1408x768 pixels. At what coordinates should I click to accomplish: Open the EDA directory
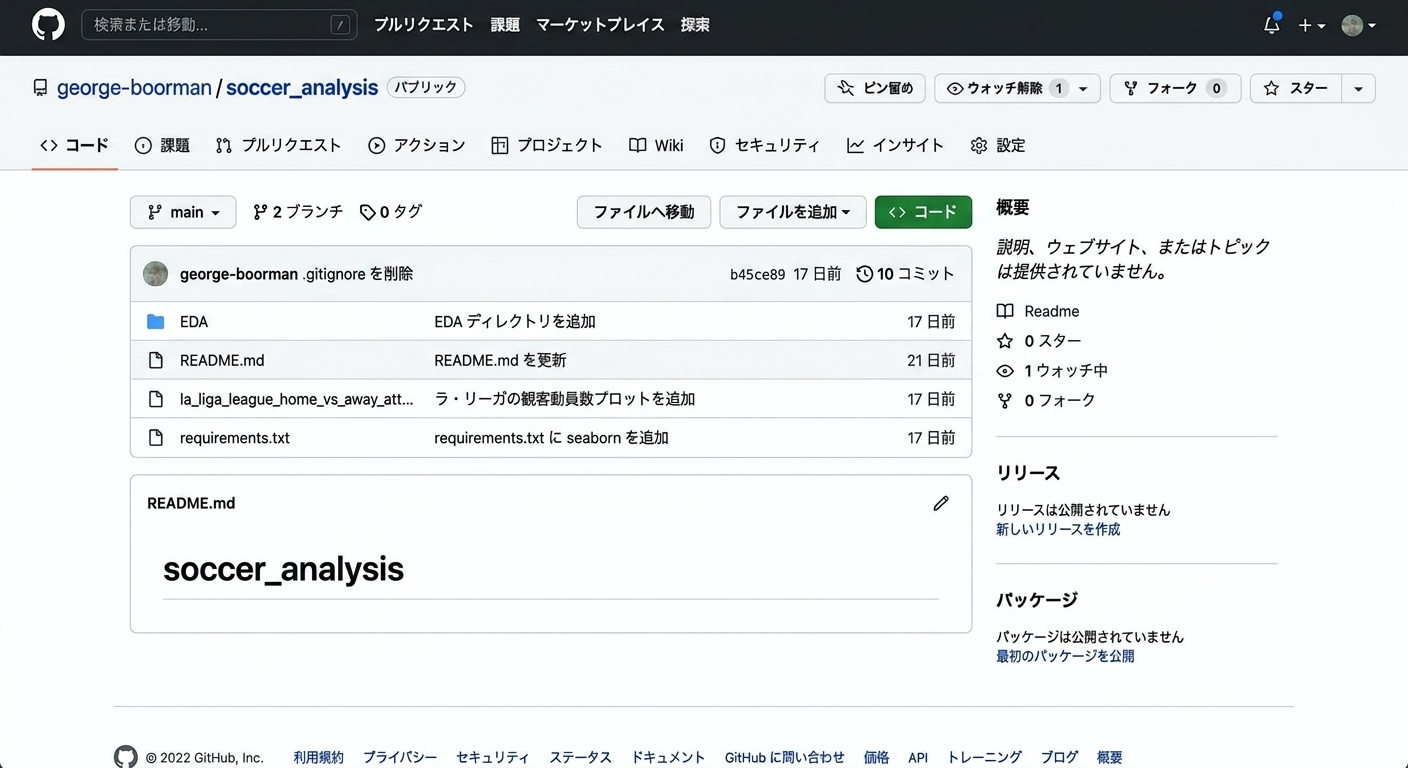pos(194,322)
